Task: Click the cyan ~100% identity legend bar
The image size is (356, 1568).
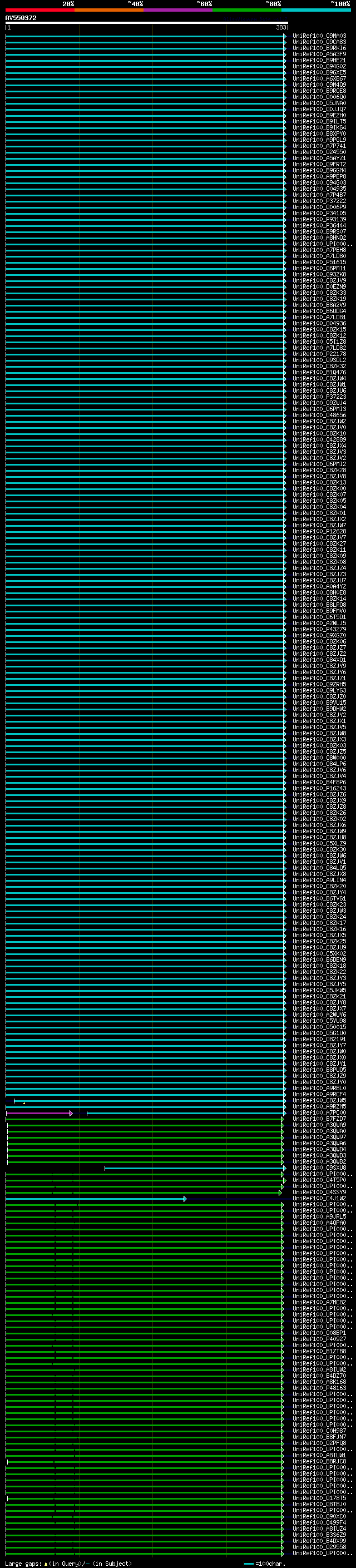Action: click(316, 10)
